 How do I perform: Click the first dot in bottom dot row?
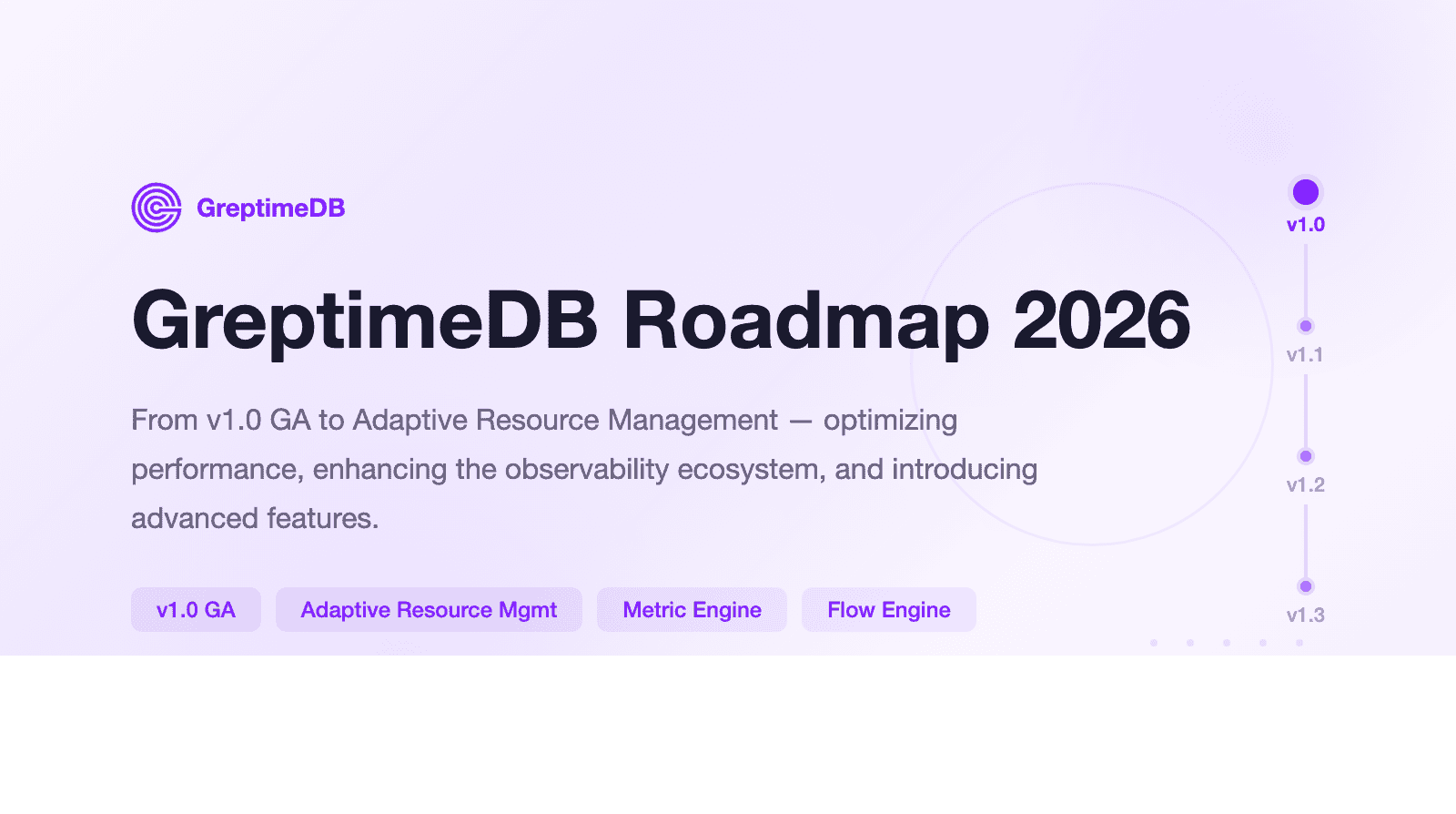coord(1154,643)
